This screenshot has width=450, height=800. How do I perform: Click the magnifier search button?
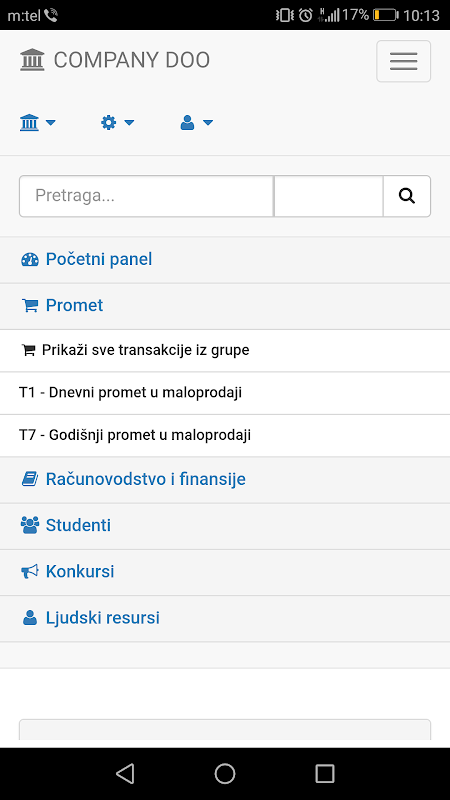click(x=407, y=196)
